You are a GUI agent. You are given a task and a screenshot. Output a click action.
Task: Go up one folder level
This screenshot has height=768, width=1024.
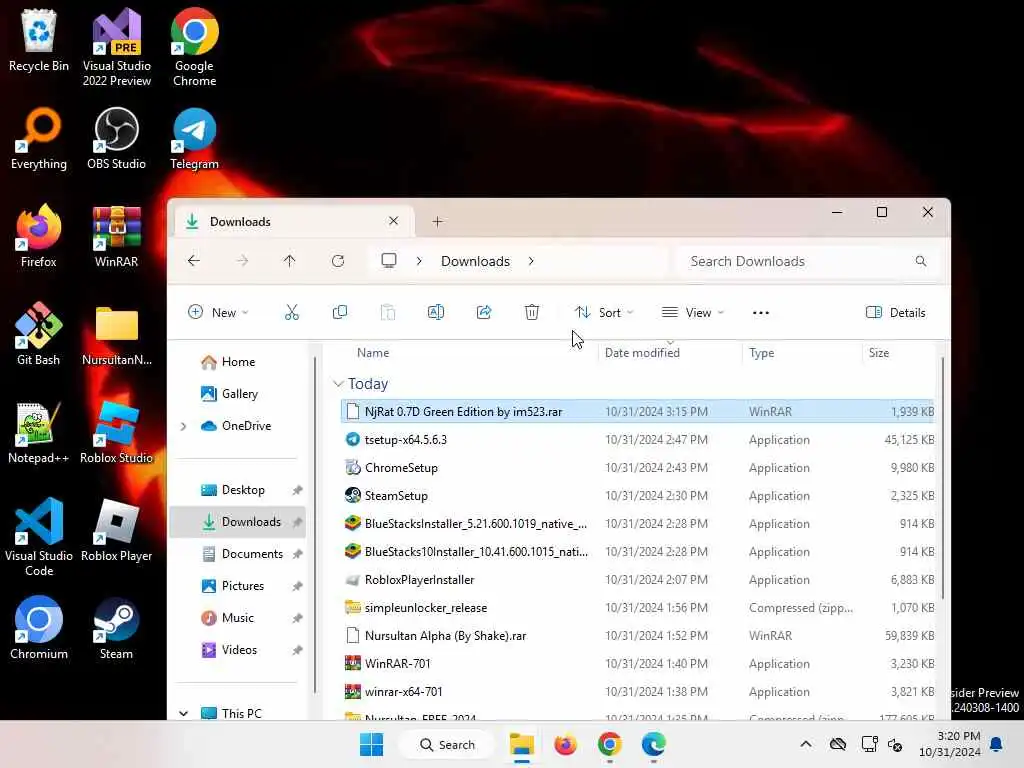tap(289, 261)
